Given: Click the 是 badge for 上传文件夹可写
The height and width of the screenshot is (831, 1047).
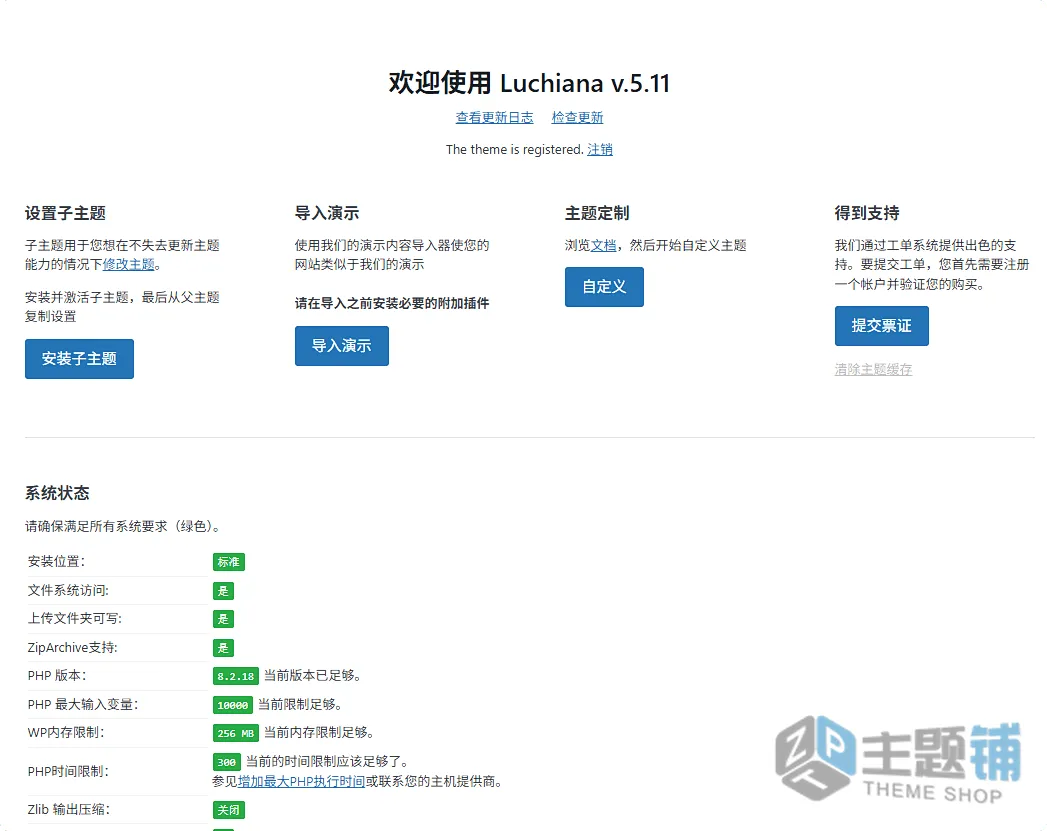Looking at the screenshot, I should [x=223, y=619].
